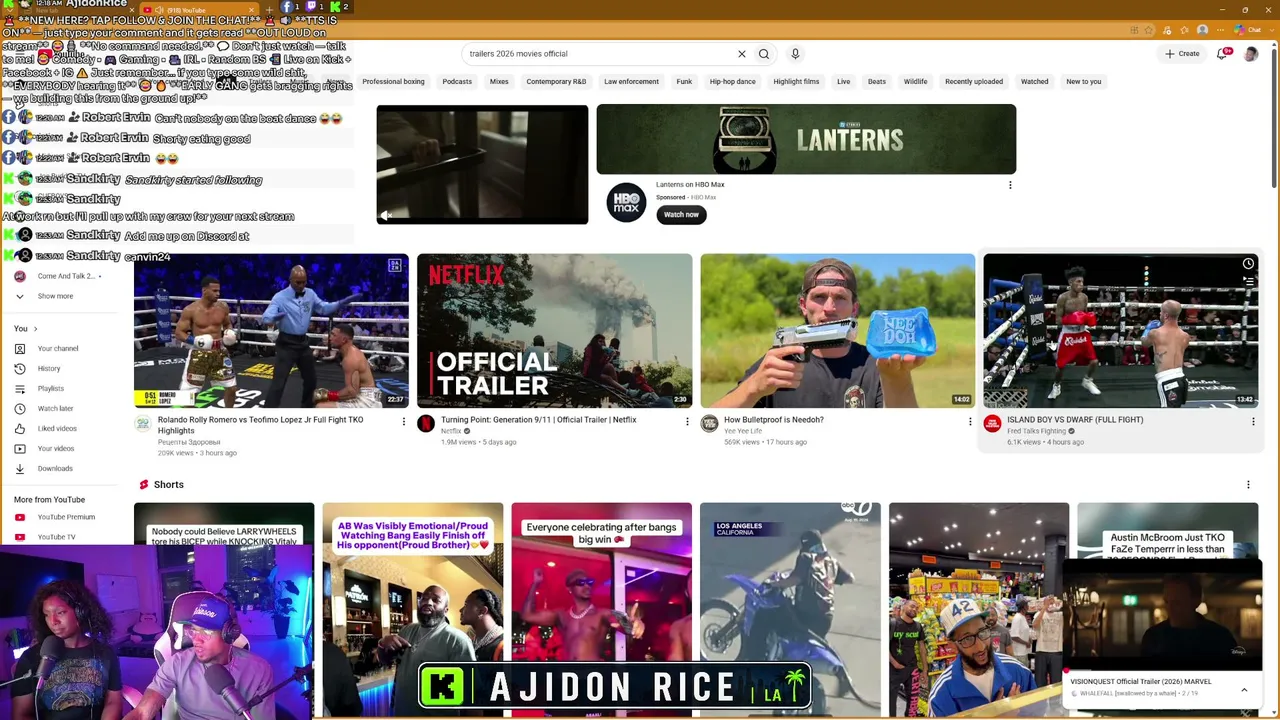Image resolution: width=1280 pixels, height=720 pixels.
Task: Click the Watch later clock on ISLAND BOY thumbnail
Action: click(1248, 264)
